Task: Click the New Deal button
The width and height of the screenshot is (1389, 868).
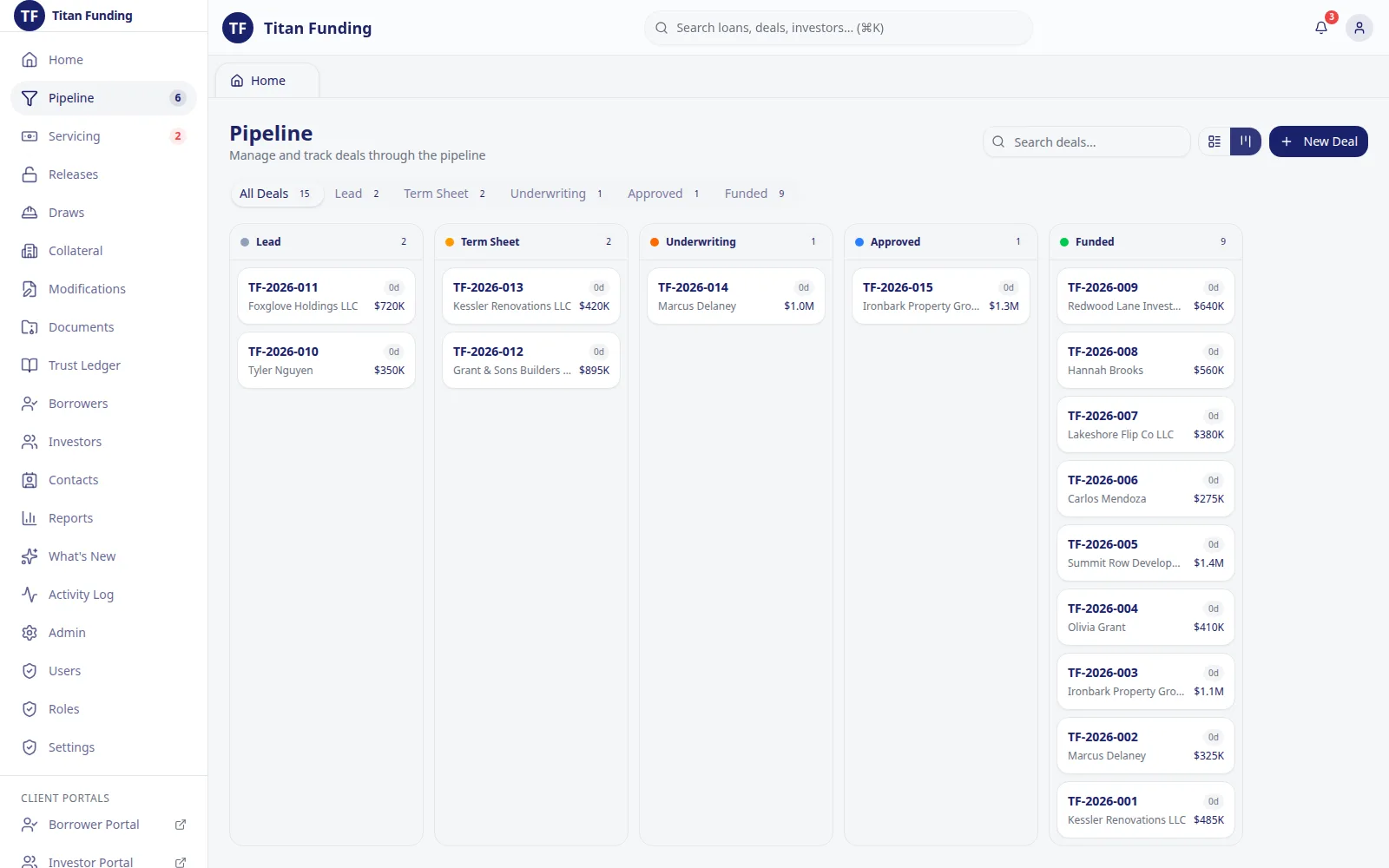Action: coord(1319,141)
